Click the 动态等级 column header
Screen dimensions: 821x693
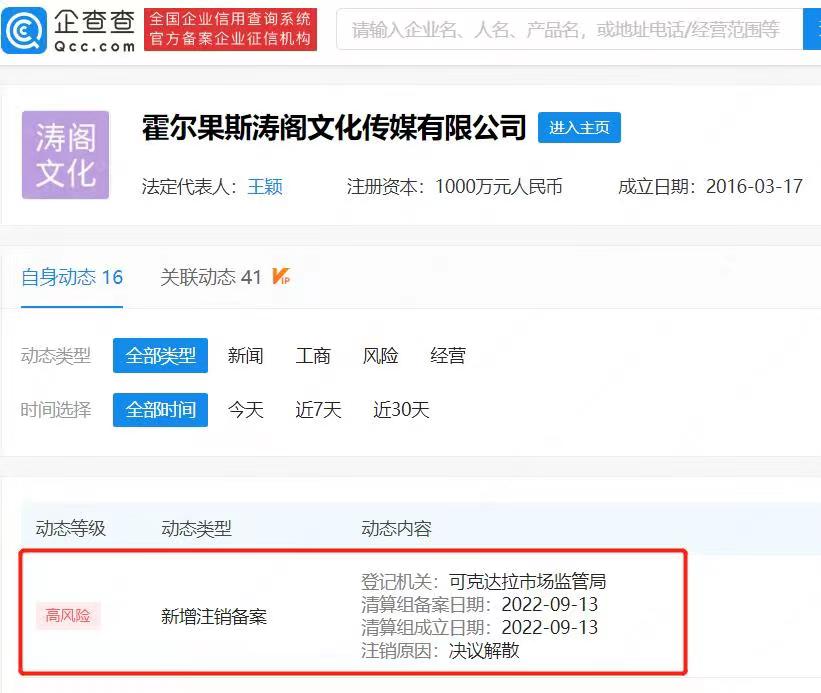(71, 529)
